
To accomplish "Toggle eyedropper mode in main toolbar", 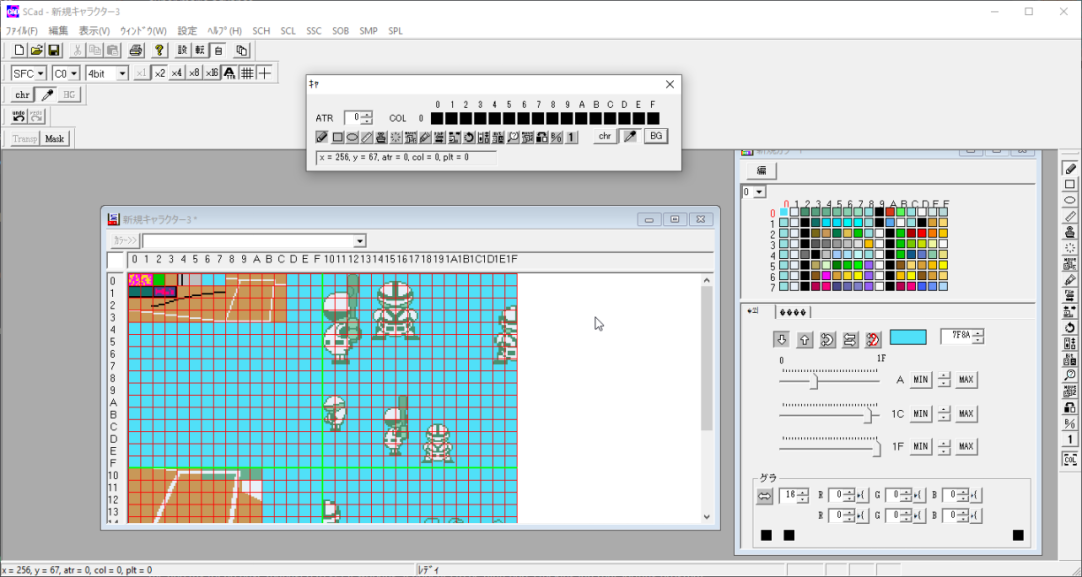I will (x=47, y=95).
